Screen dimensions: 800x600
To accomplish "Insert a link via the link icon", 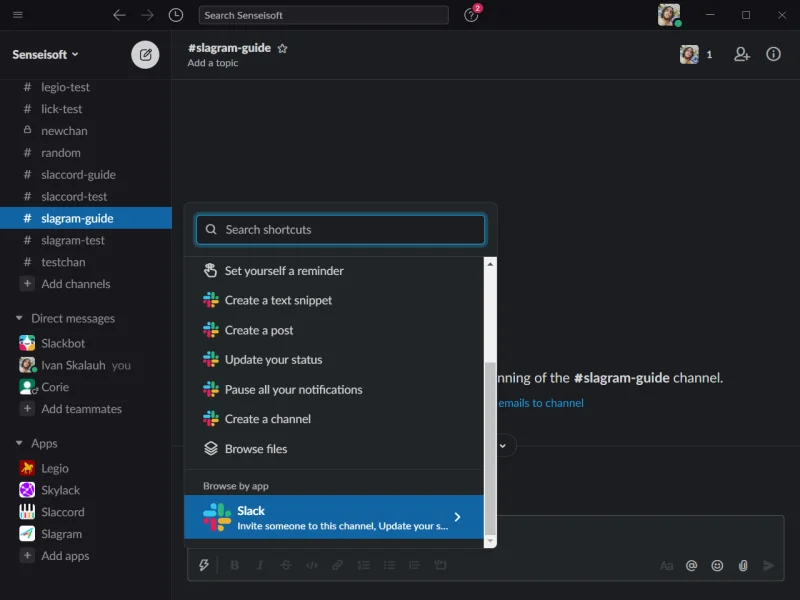I will (337, 565).
